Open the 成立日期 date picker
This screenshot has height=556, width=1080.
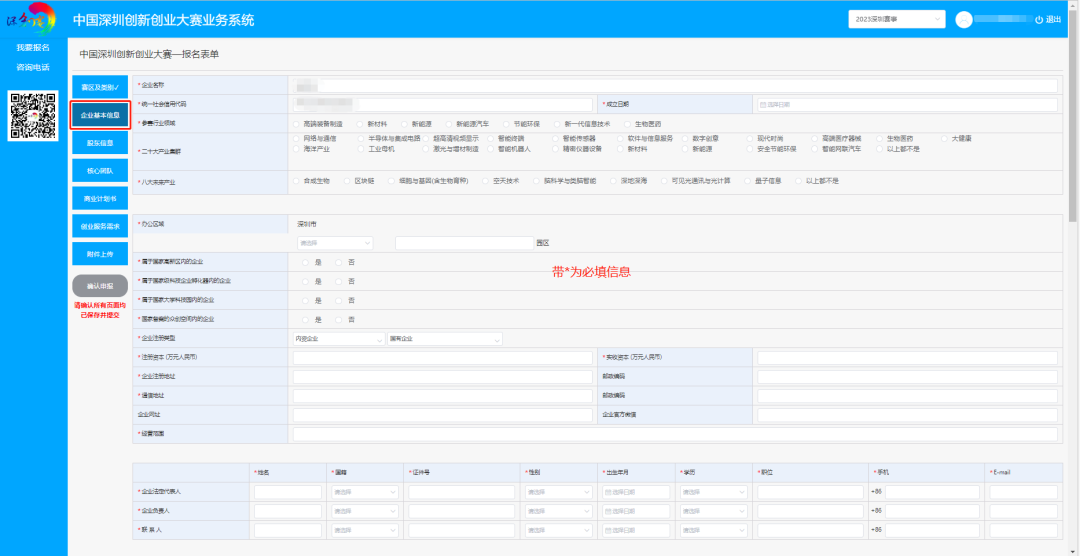tap(907, 105)
